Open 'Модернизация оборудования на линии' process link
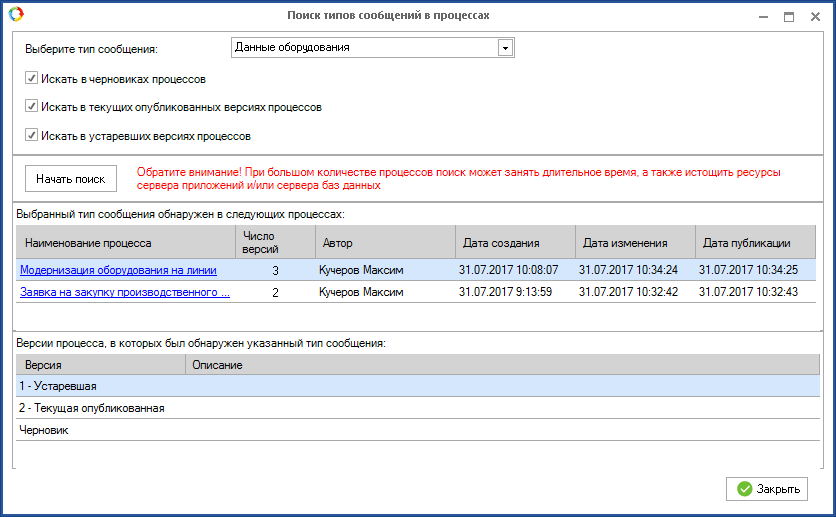The height and width of the screenshot is (517, 836). 118,270
